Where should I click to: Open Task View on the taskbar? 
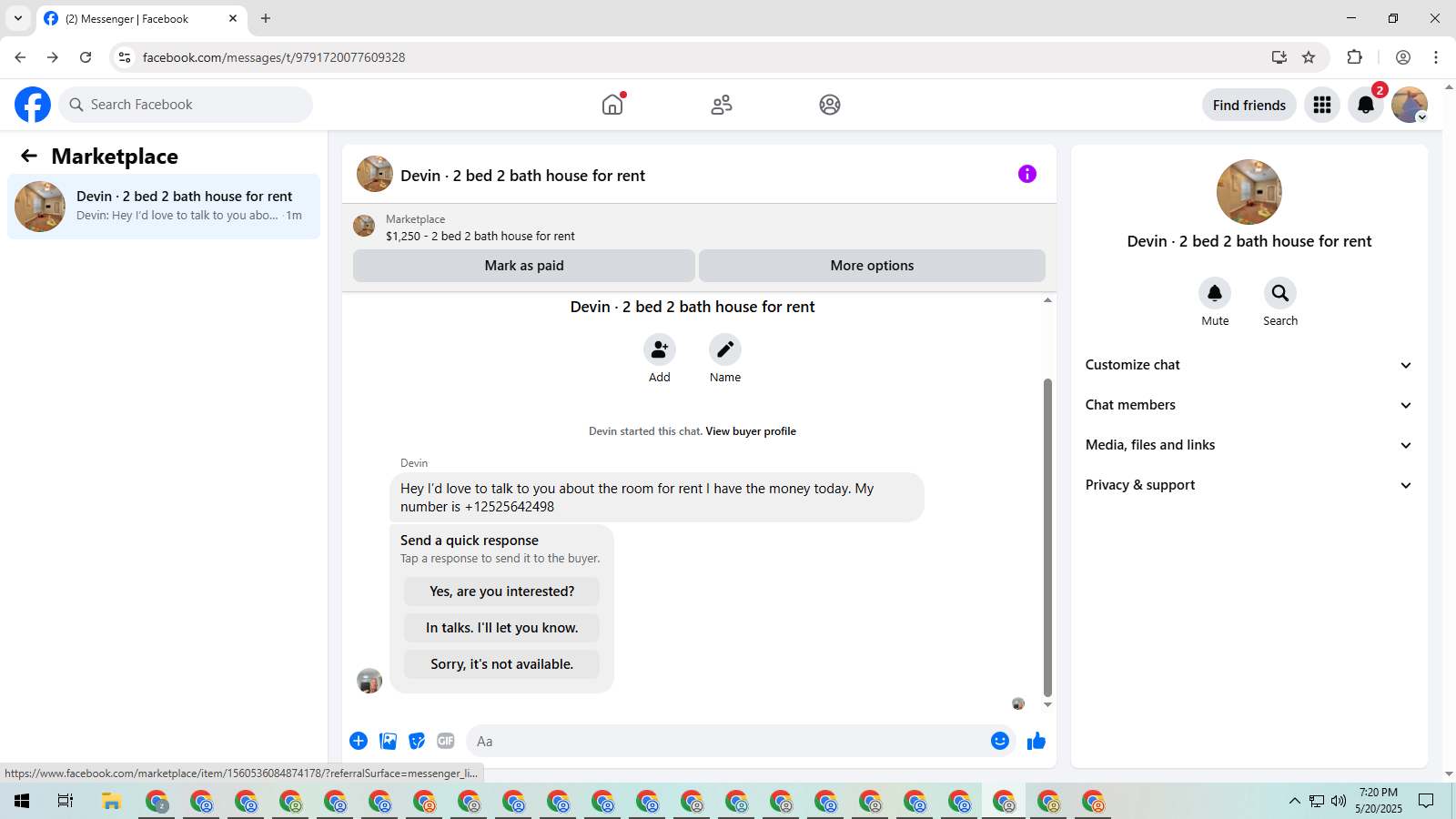tap(66, 801)
